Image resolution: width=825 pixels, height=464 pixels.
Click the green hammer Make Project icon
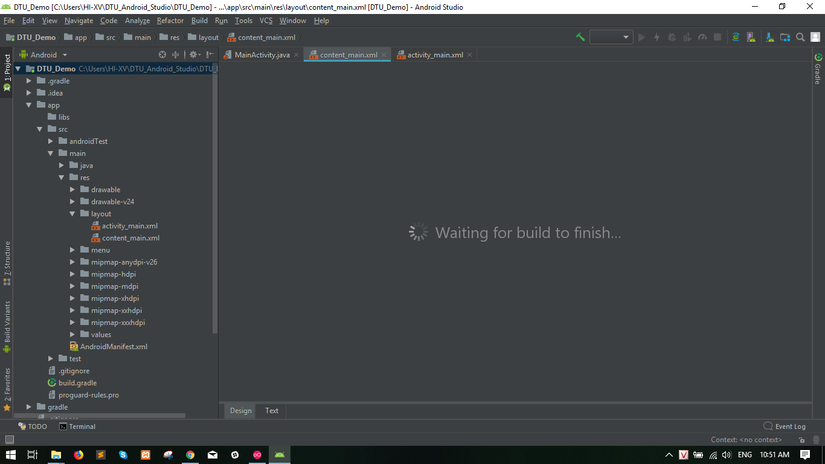580,37
